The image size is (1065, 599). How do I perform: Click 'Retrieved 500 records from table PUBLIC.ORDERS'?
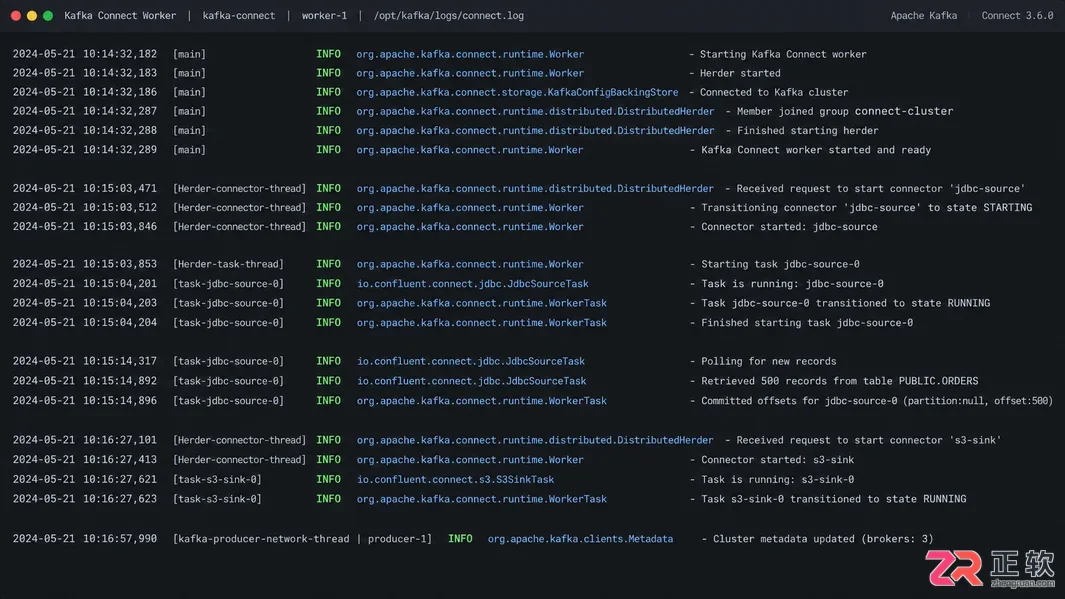coord(840,381)
